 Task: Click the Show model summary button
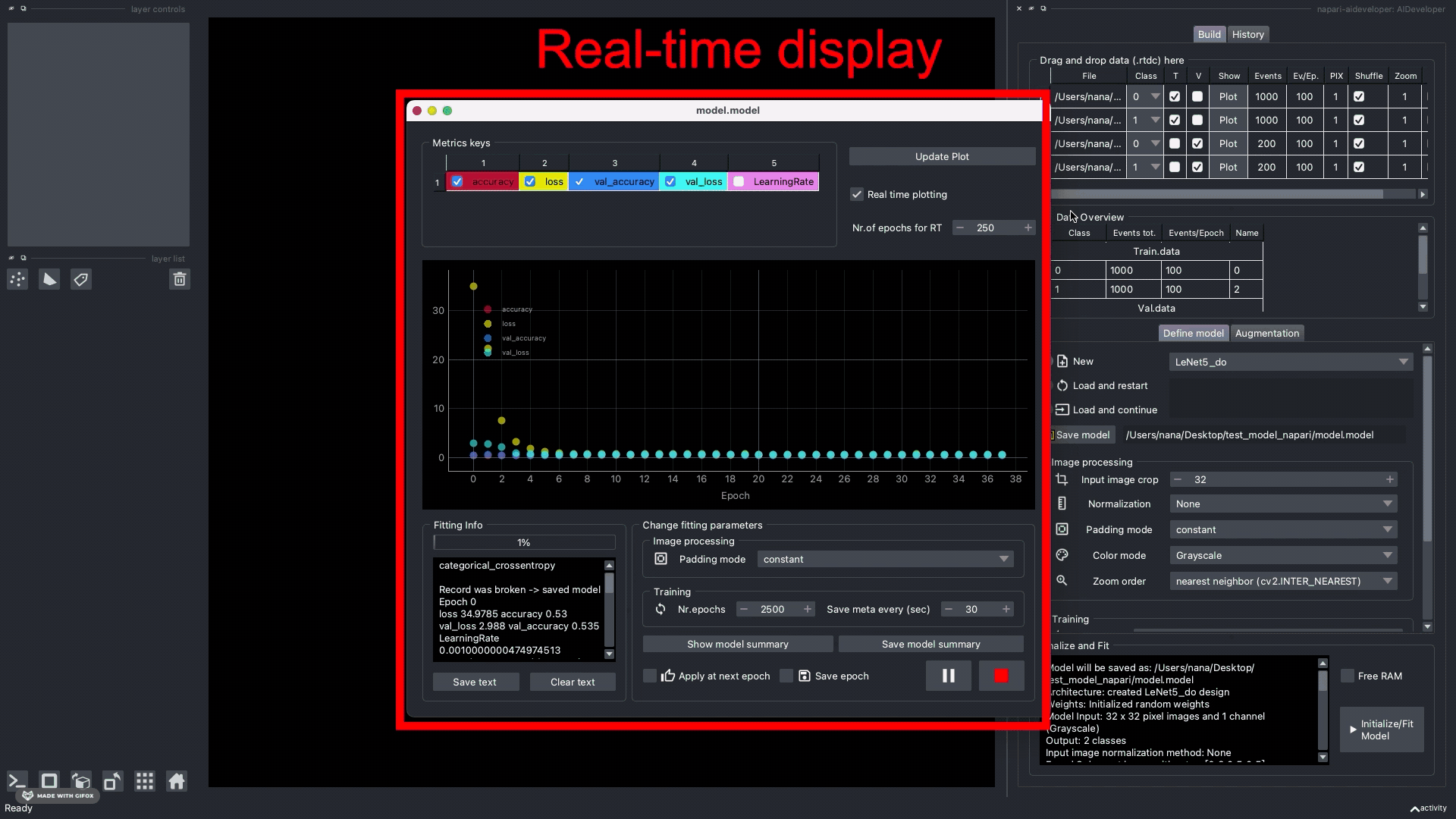point(737,643)
